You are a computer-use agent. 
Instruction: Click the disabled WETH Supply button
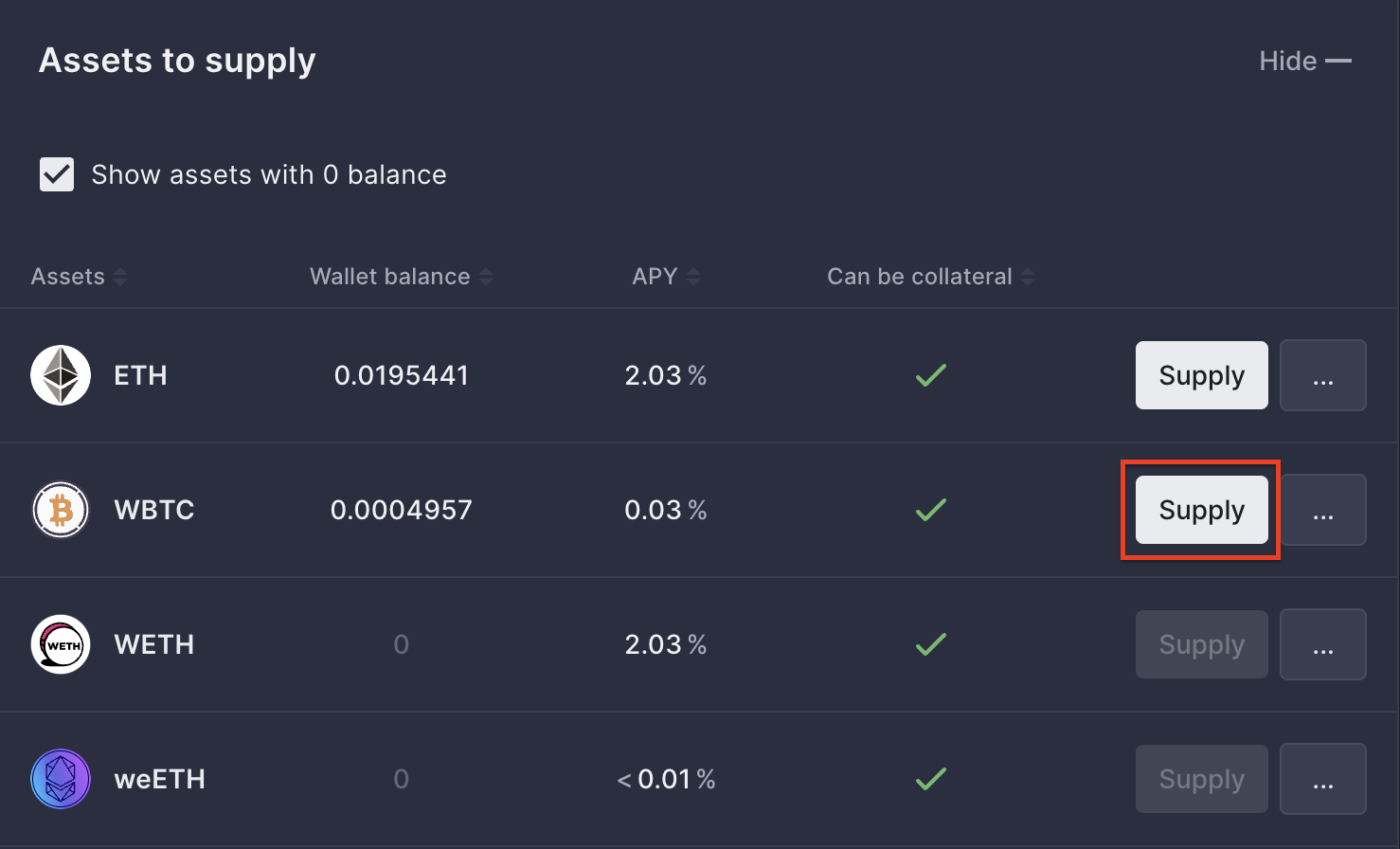pos(1201,644)
